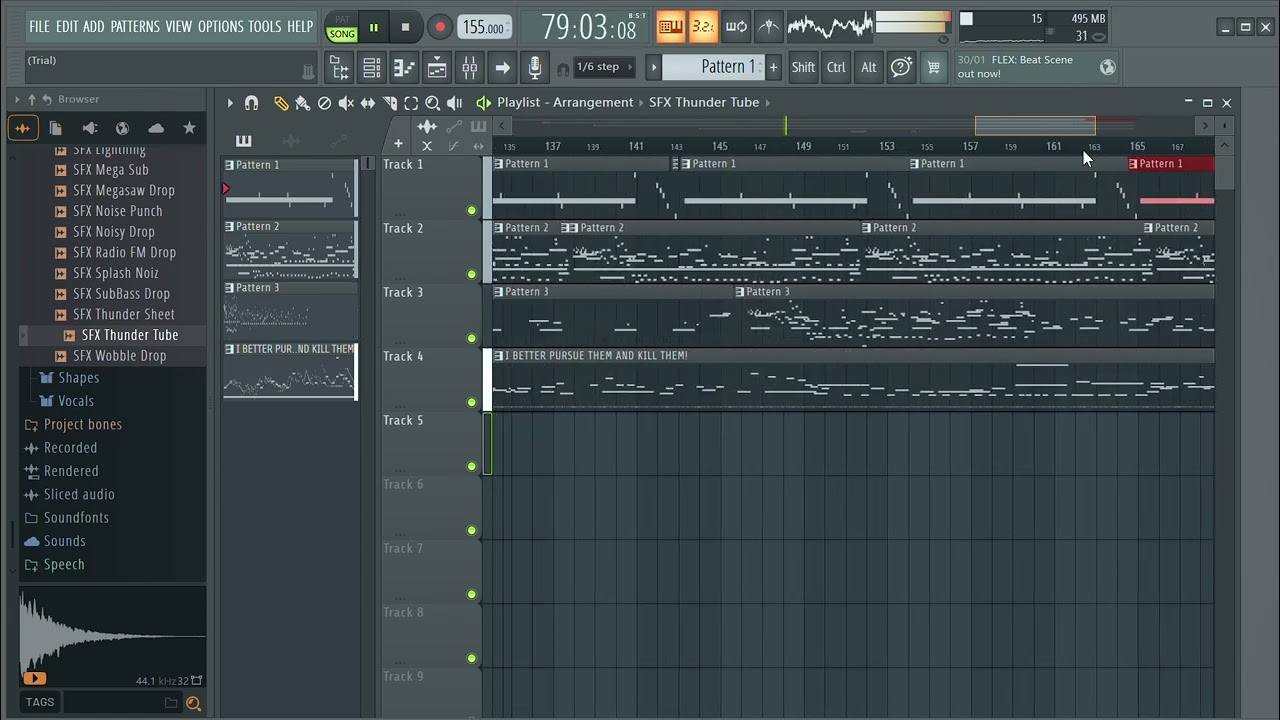Viewport: 1280px width, 720px height.
Task: Toggle the metronome
Action: (x=768, y=27)
